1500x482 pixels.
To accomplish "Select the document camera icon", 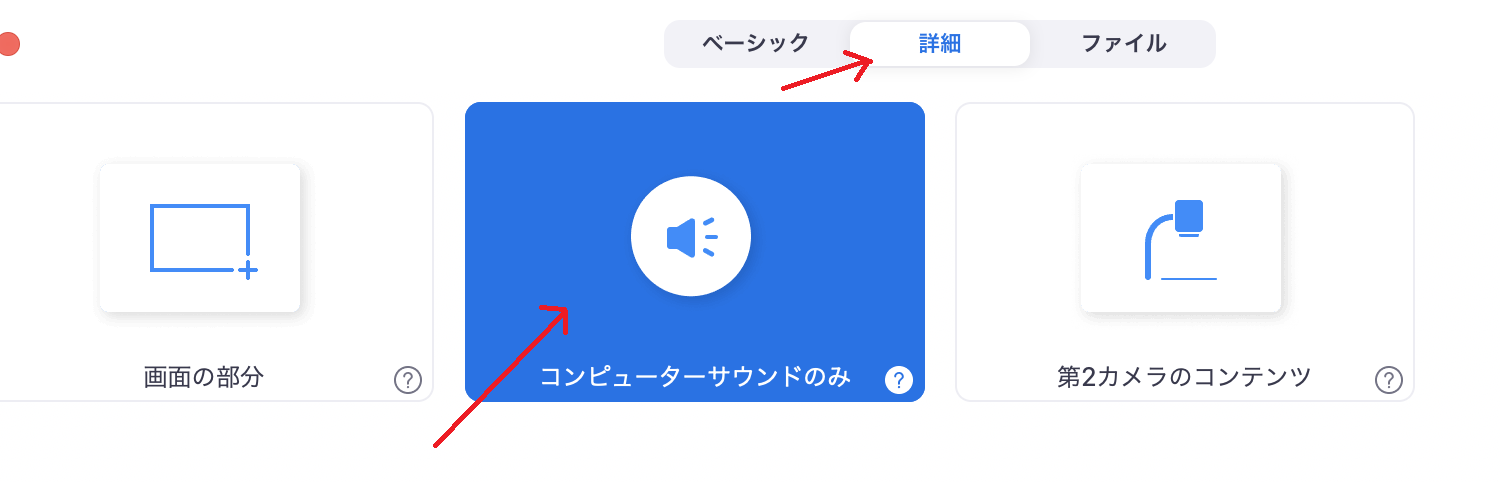I will [x=1180, y=240].
